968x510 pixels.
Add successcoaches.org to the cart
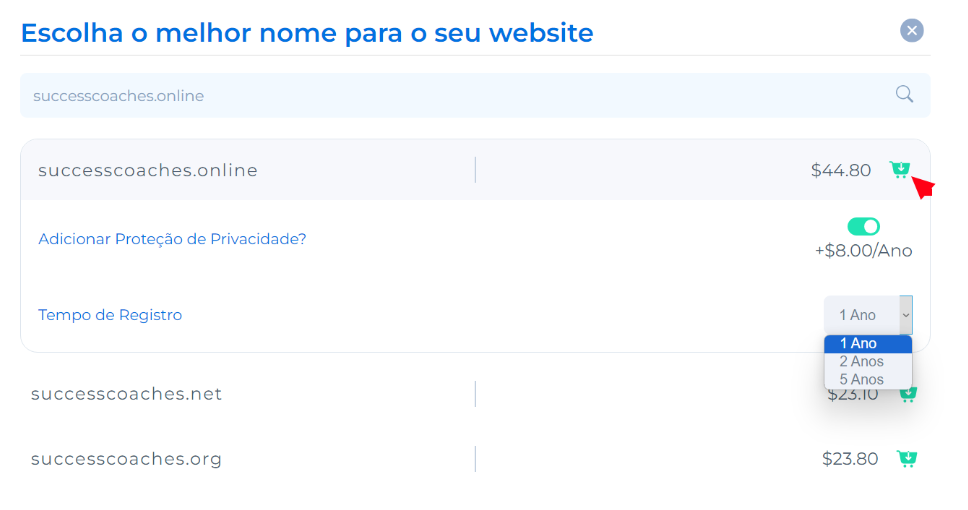907,459
